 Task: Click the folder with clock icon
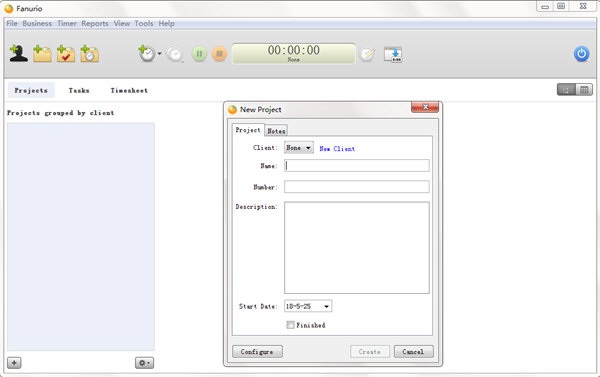90,54
